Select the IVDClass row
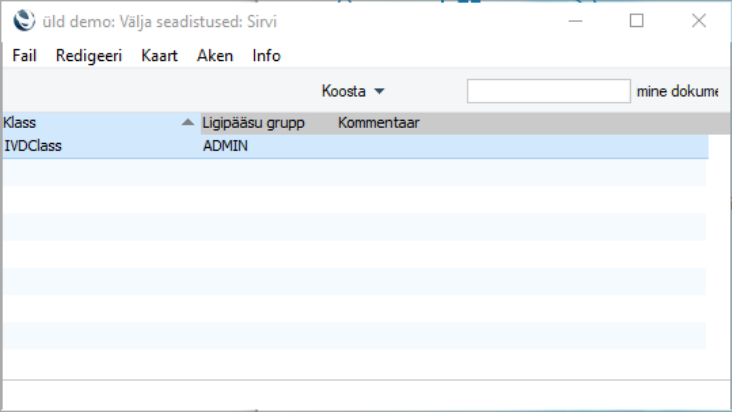This screenshot has height=412, width=733. 356,146
